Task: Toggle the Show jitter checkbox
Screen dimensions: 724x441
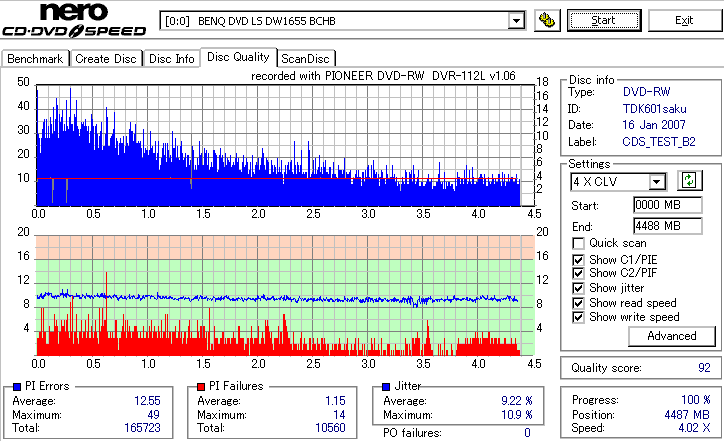Action: coord(578,288)
